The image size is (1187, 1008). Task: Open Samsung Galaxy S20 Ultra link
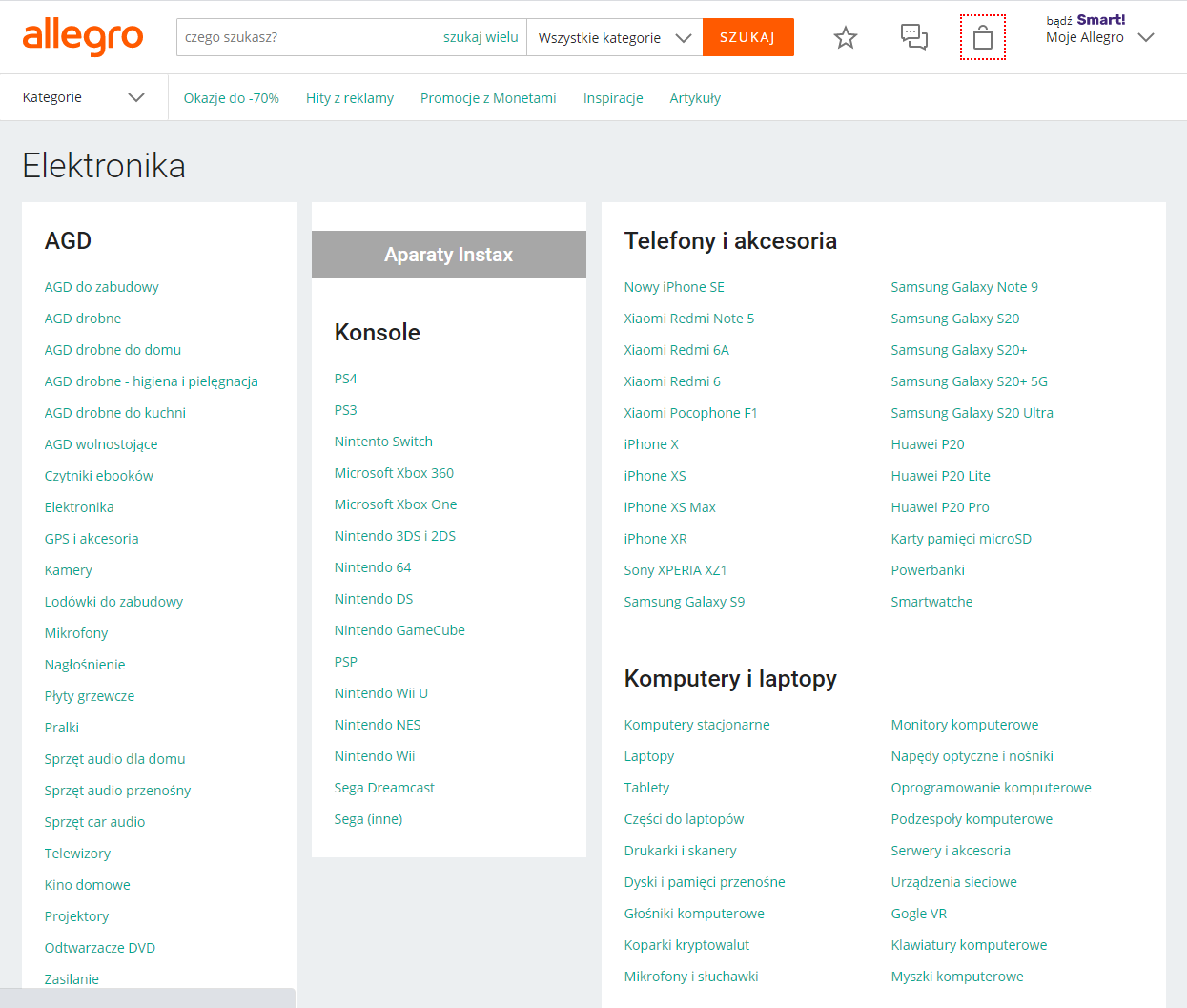point(972,413)
